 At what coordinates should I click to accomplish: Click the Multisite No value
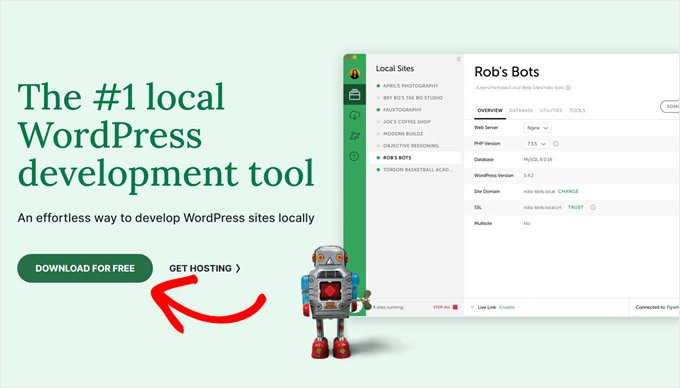[527, 223]
